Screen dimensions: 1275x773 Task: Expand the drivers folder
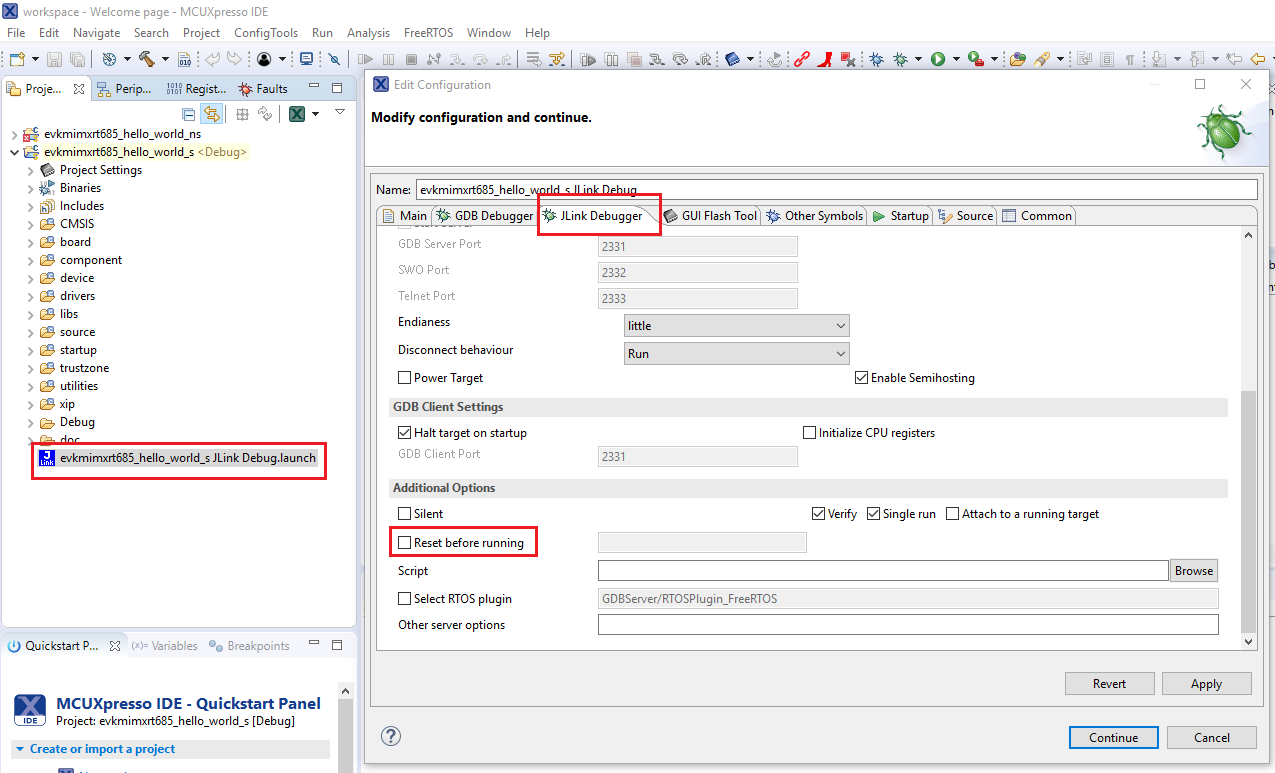[30, 296]
